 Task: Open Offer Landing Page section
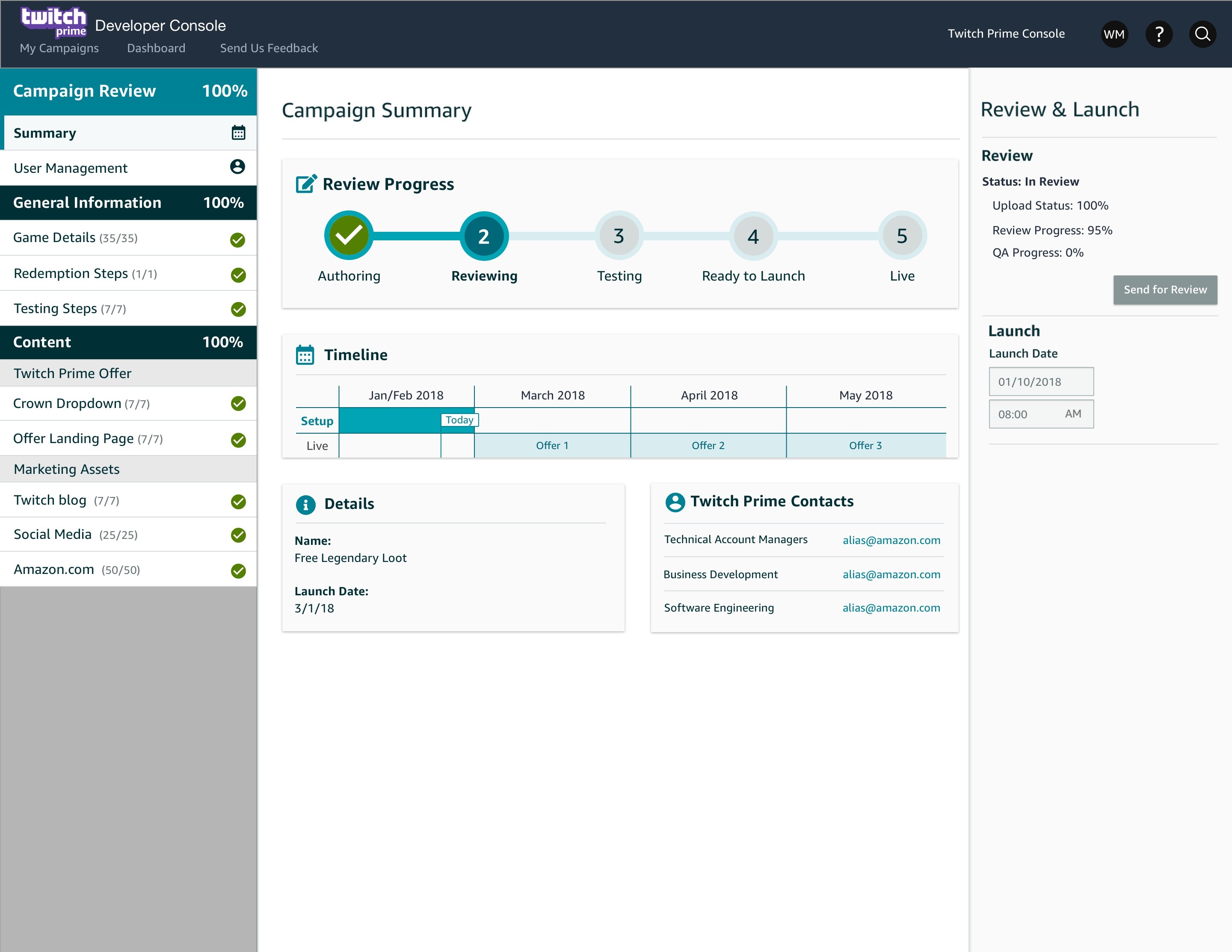coord(129,438)
